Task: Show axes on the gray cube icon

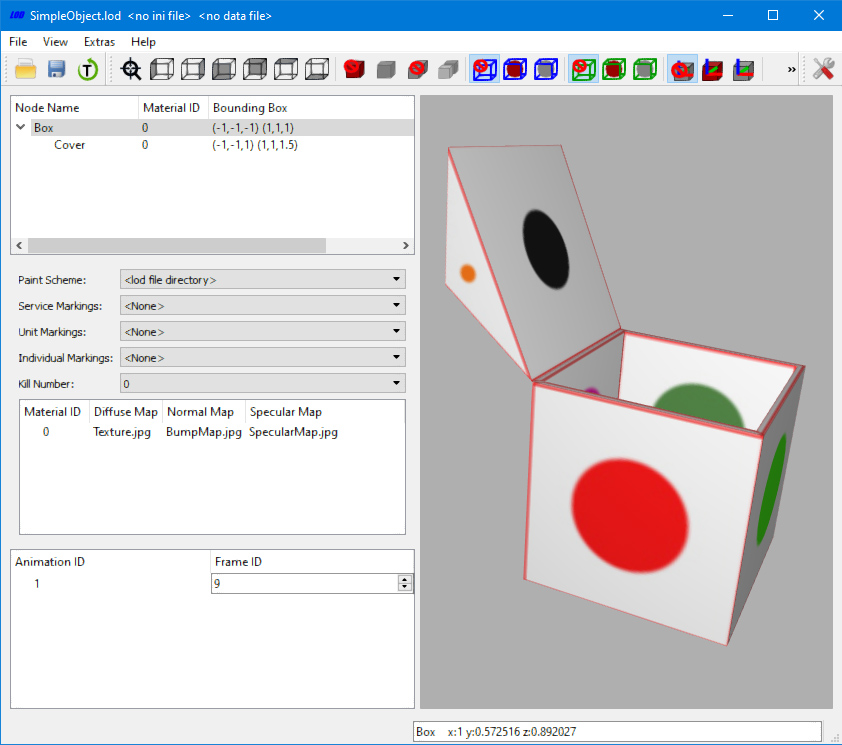Action: pyautogui.click(x=744, y=69)
